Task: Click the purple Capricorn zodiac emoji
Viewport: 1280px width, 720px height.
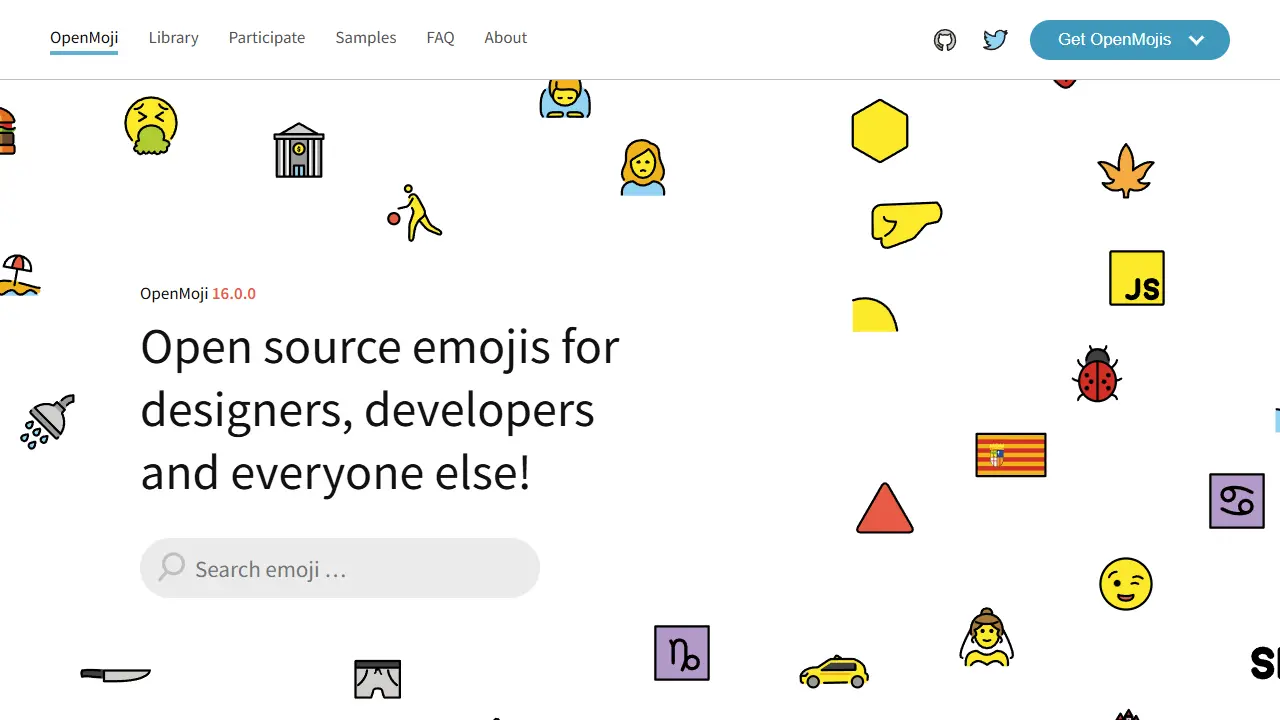Action: (x=682, y=653)
